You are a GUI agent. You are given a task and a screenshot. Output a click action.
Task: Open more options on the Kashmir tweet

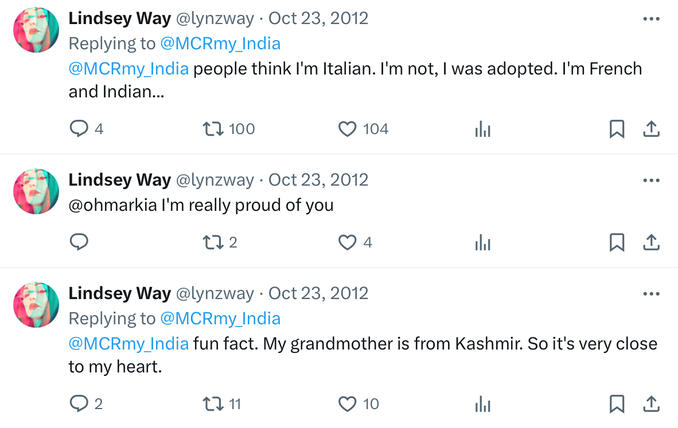tap(651, 294)
